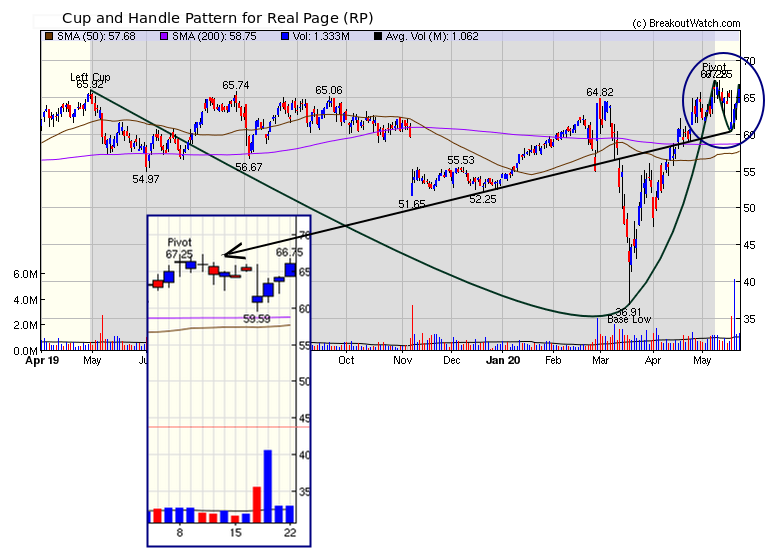The width and height of the screenshot is (780, 548).
Task: Click the 'Mar' x-axis label
Action: (x=600, y=361)
